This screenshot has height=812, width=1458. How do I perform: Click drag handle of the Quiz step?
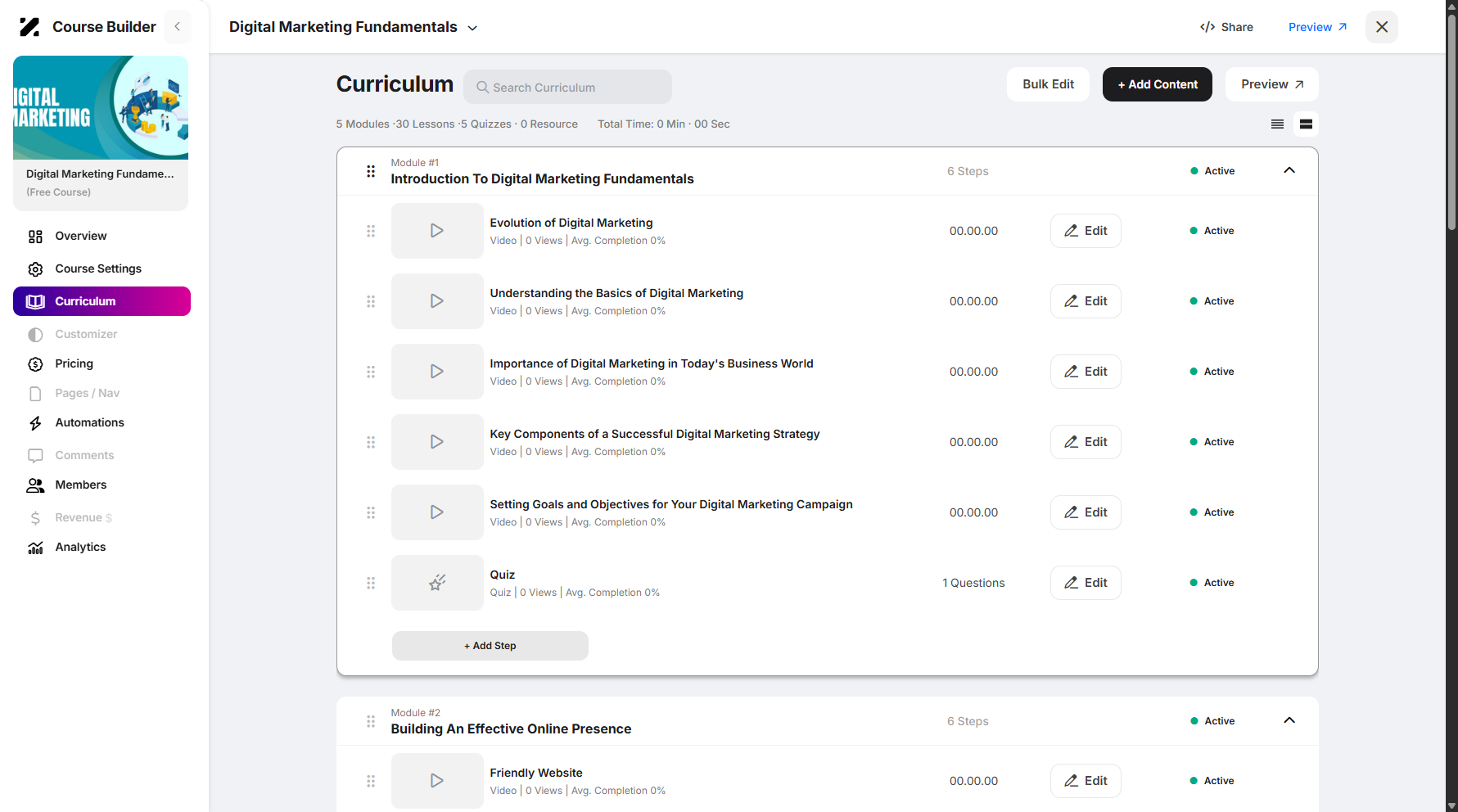point(371,583)
